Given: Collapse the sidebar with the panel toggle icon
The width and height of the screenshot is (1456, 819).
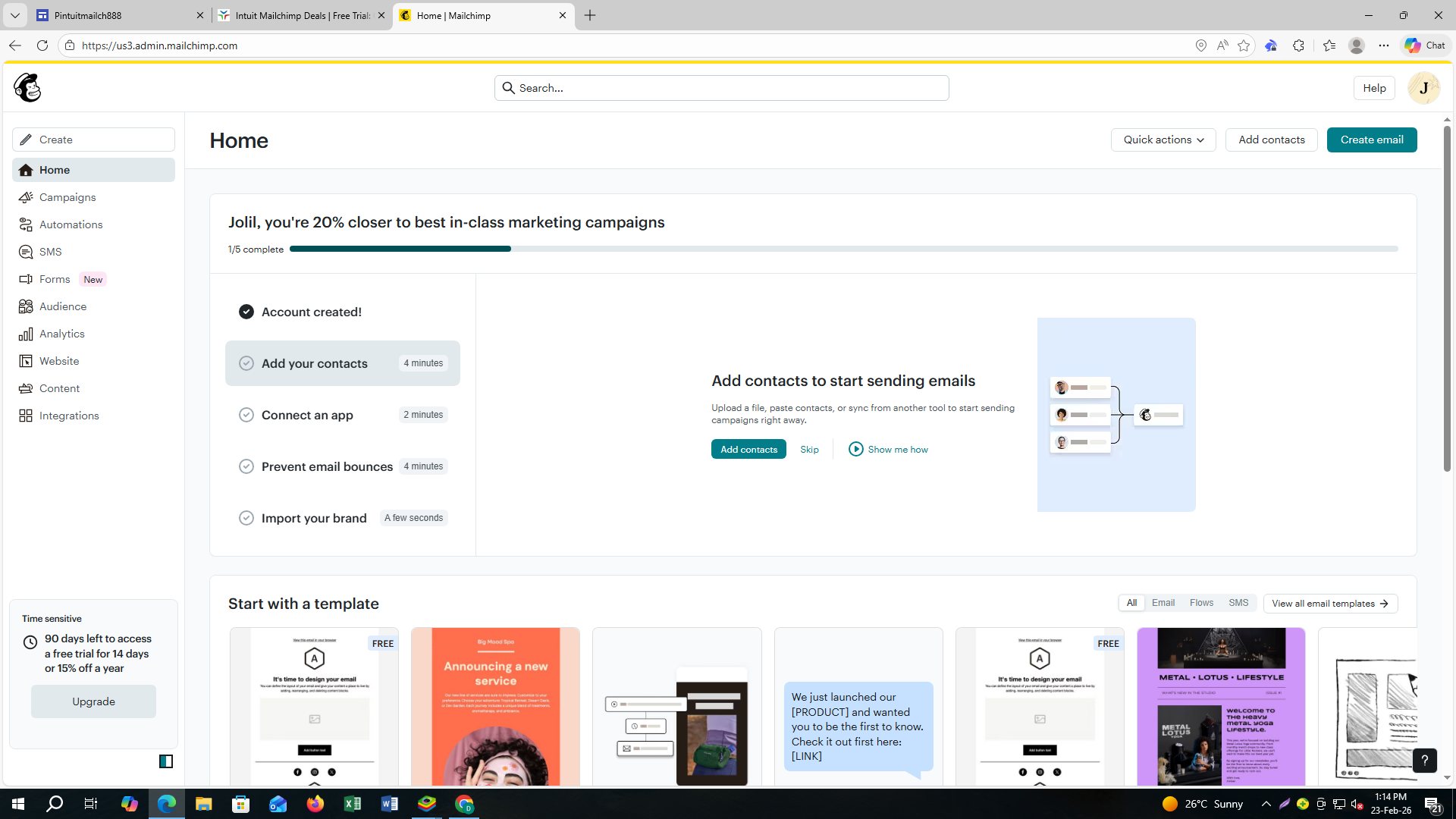Looking at the screenshot, I should click(166, 761).
